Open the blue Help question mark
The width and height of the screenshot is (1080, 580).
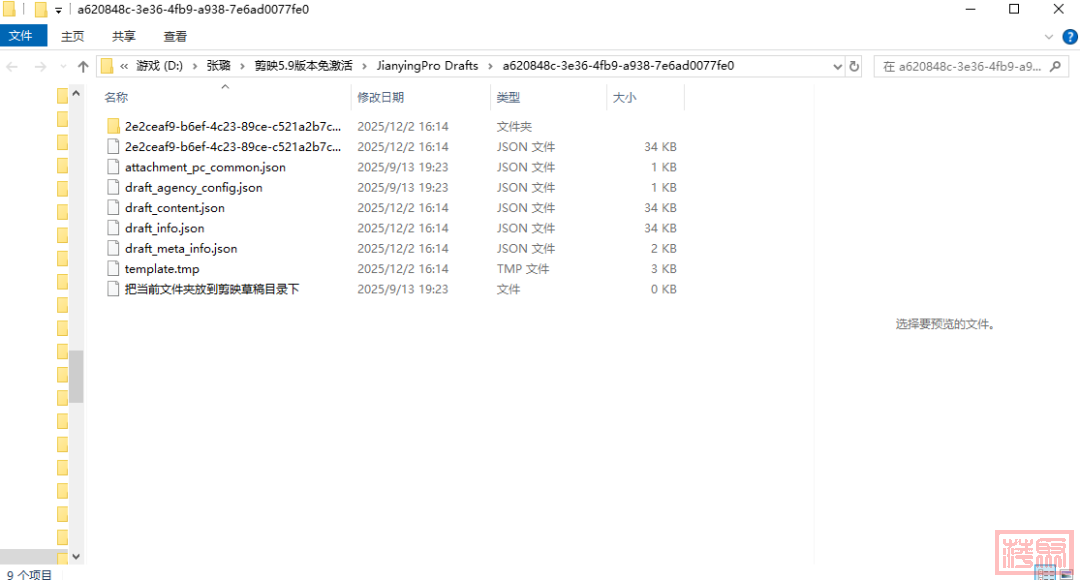pos(1067,36)
